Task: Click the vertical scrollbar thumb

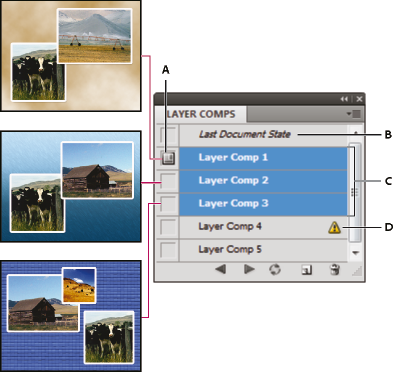Action: (x=355, y=192)
